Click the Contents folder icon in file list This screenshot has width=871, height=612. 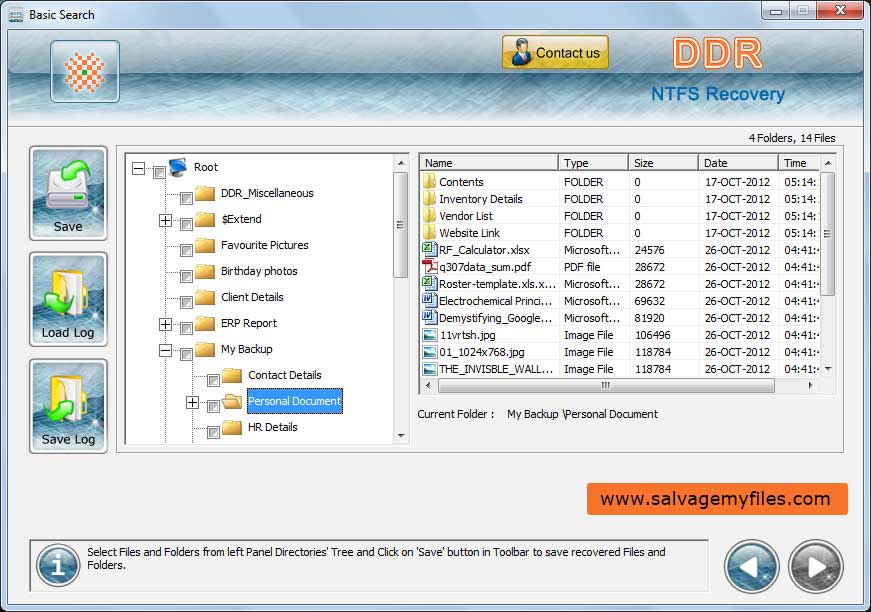pyautogui.click(x=429, y=182)
